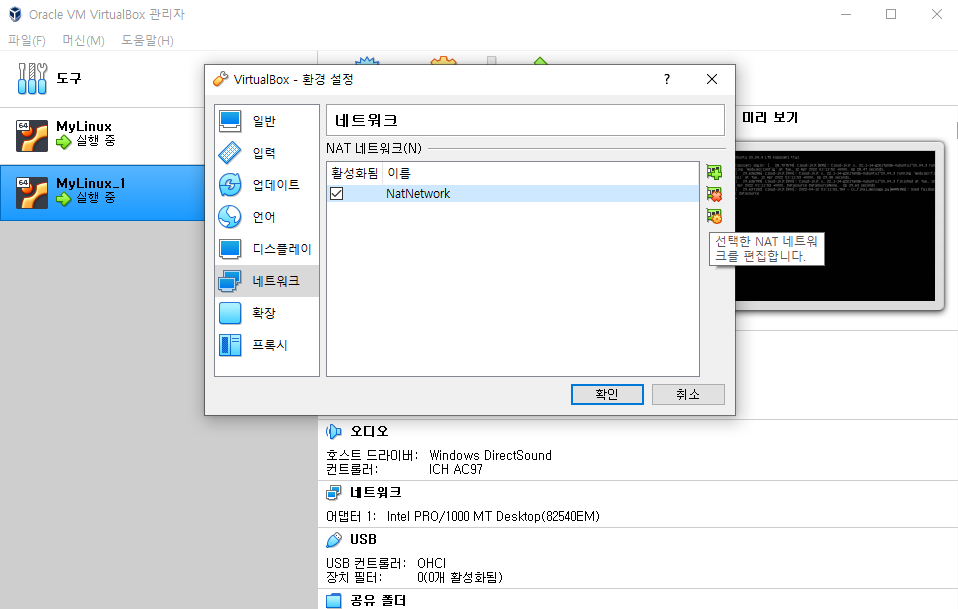
Task: Click the audio speaker icon
Action: tap(334, 432)
